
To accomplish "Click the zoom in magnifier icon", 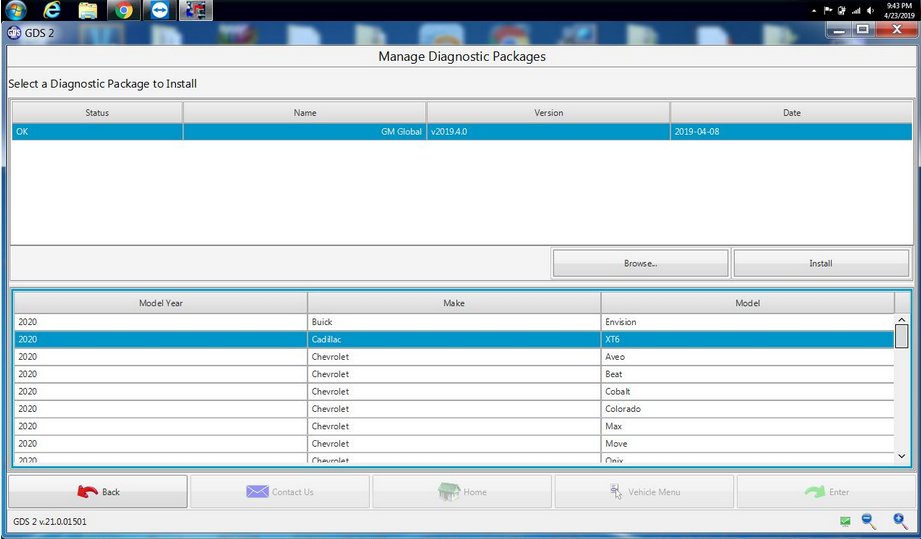I will click(x=900, y=521).
